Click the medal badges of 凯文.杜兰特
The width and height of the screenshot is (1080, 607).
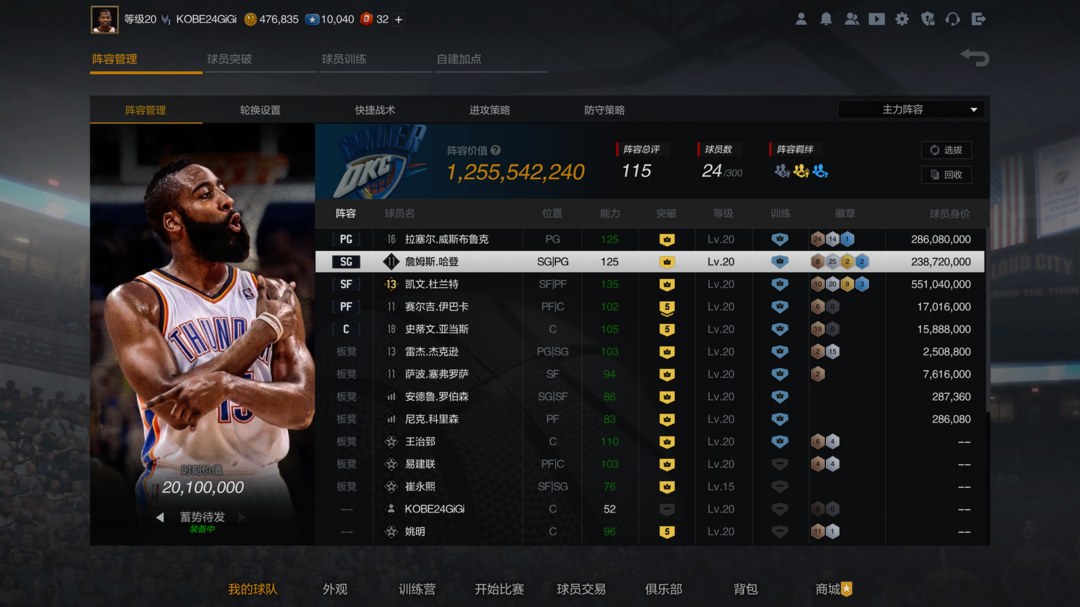pyautogui.click(x=840, y=284)
